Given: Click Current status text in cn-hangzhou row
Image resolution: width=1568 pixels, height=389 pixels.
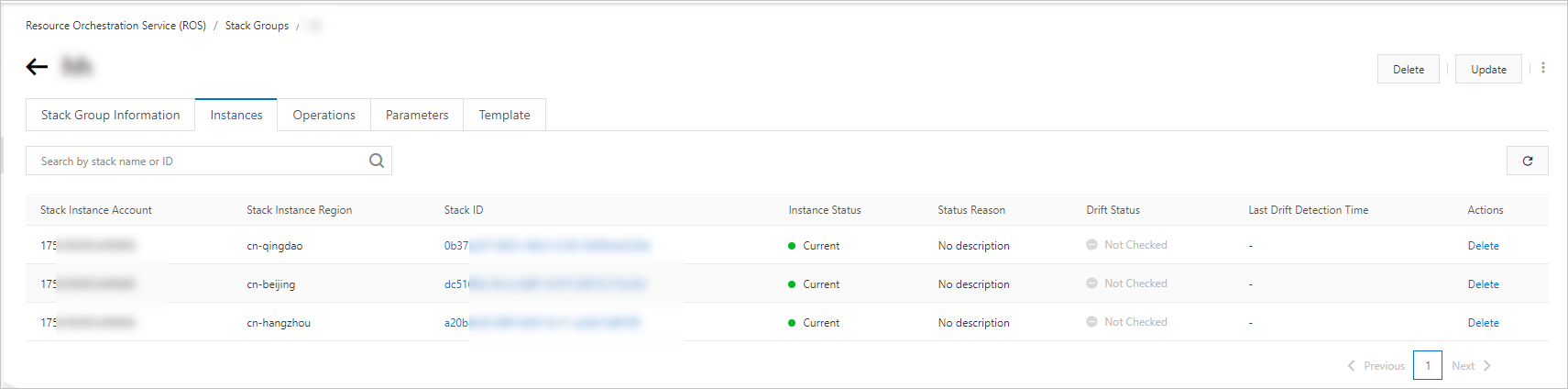Looking at the screenshot, I should pos(821,323).
